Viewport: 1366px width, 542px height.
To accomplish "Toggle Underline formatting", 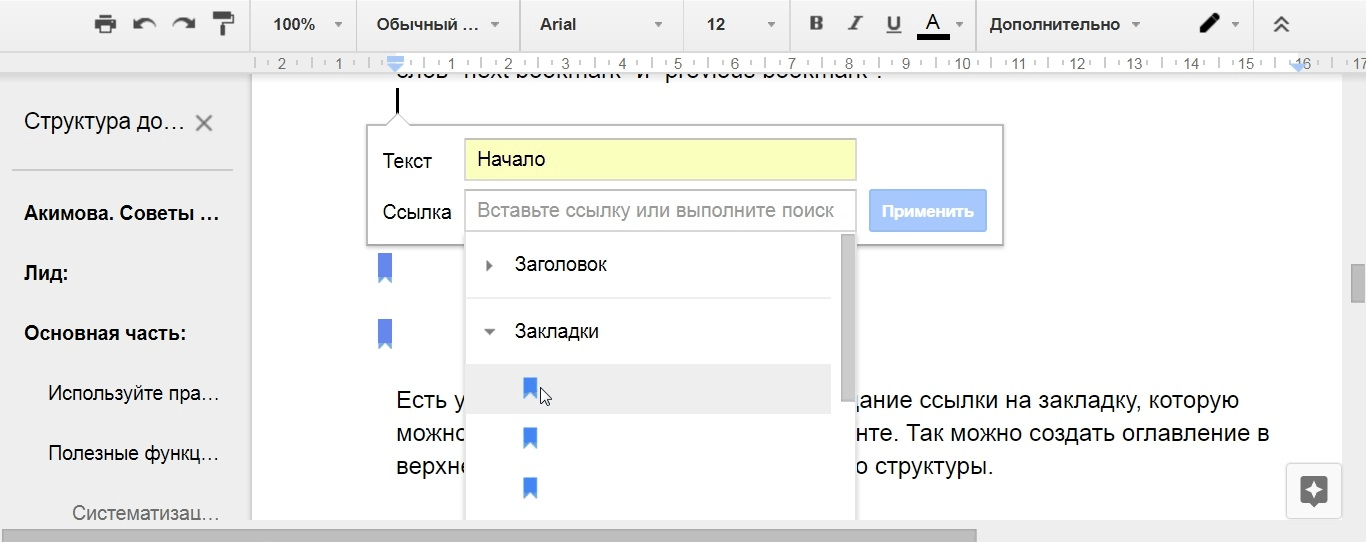I will pyautogui.click(x=894, y=25).
